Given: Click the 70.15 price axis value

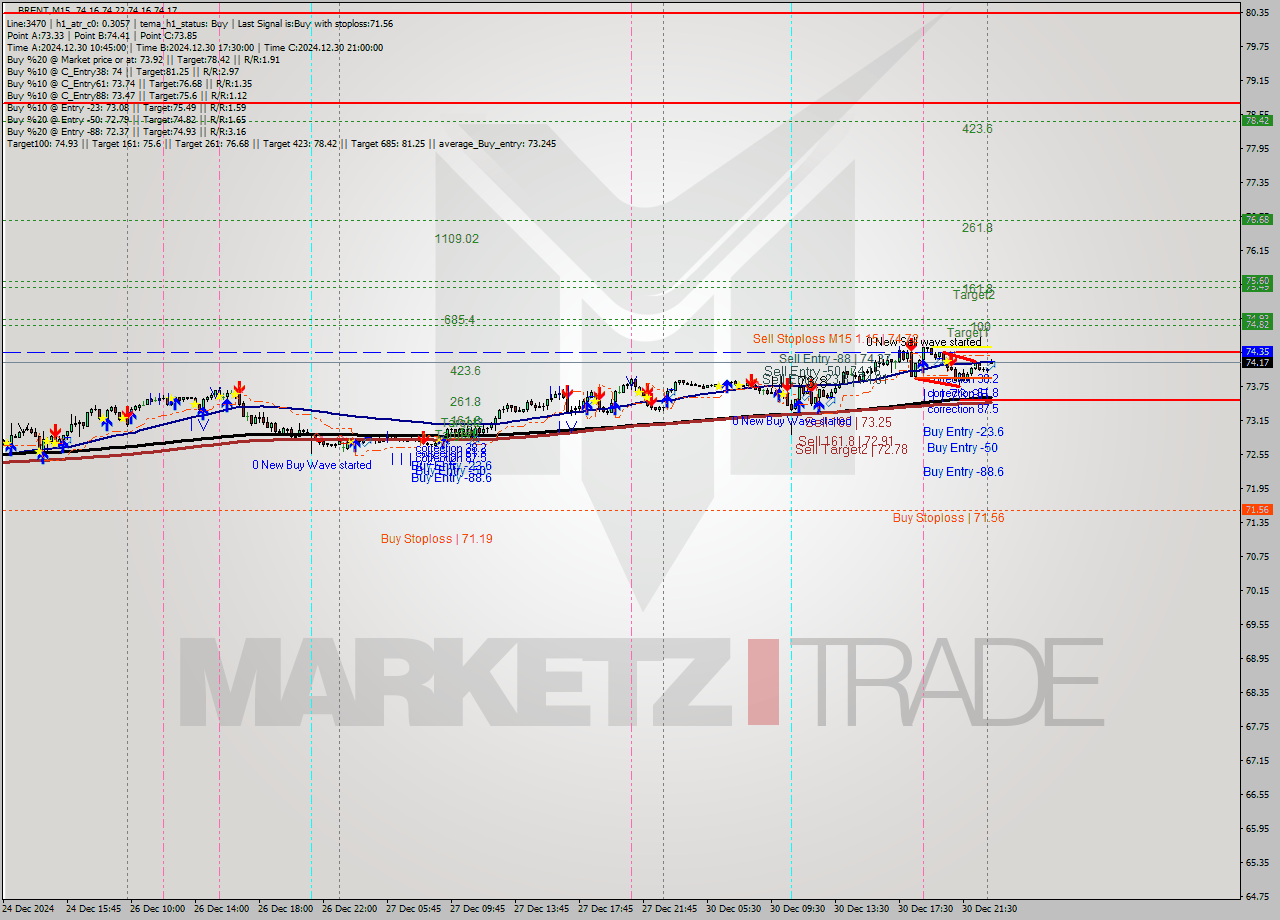Looking at the screenshot, I should click(1257, 591).
